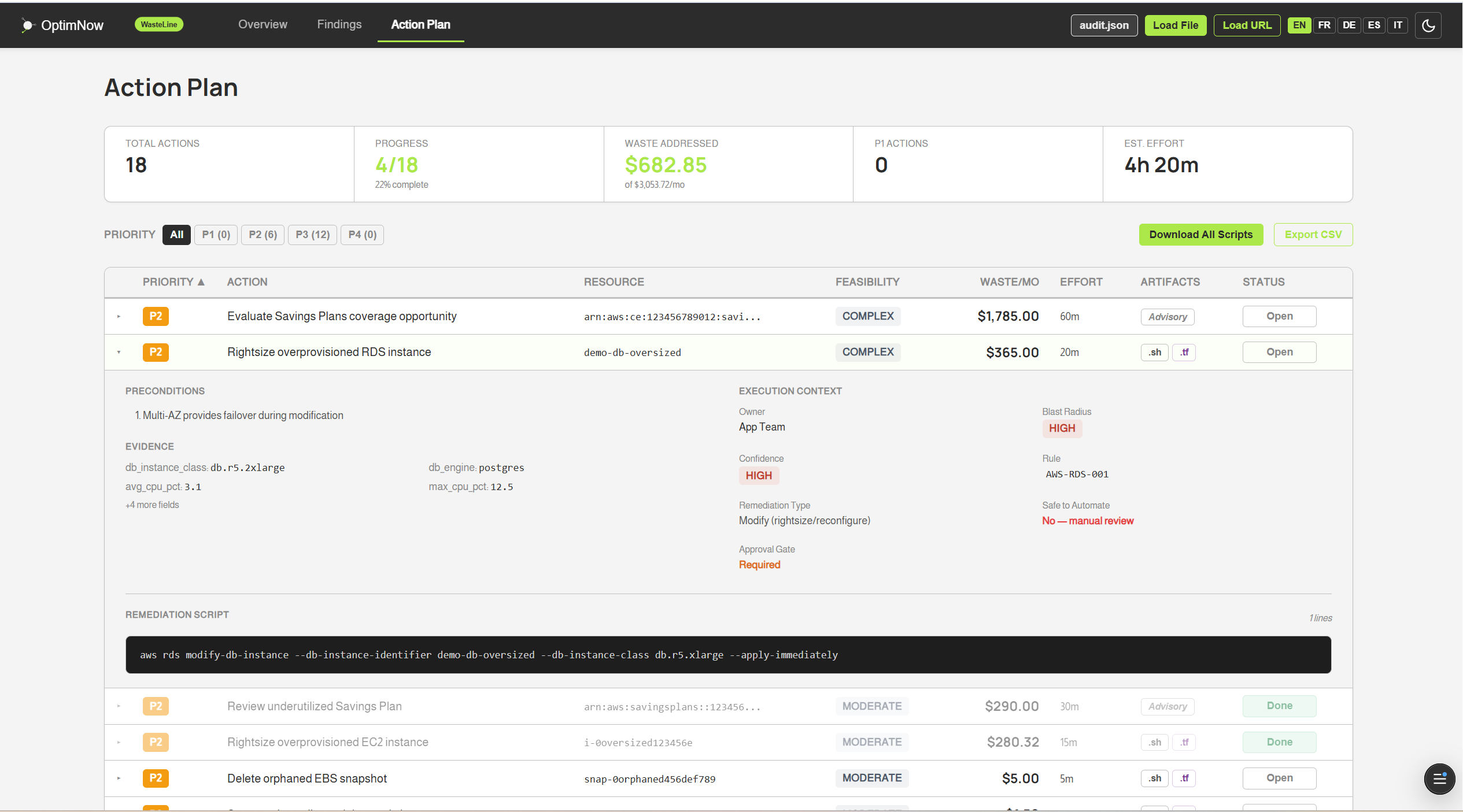View Advisory artifact for Savings Plans coverage
This screenshot has width=1463, height=812.
click(1167, 317)
